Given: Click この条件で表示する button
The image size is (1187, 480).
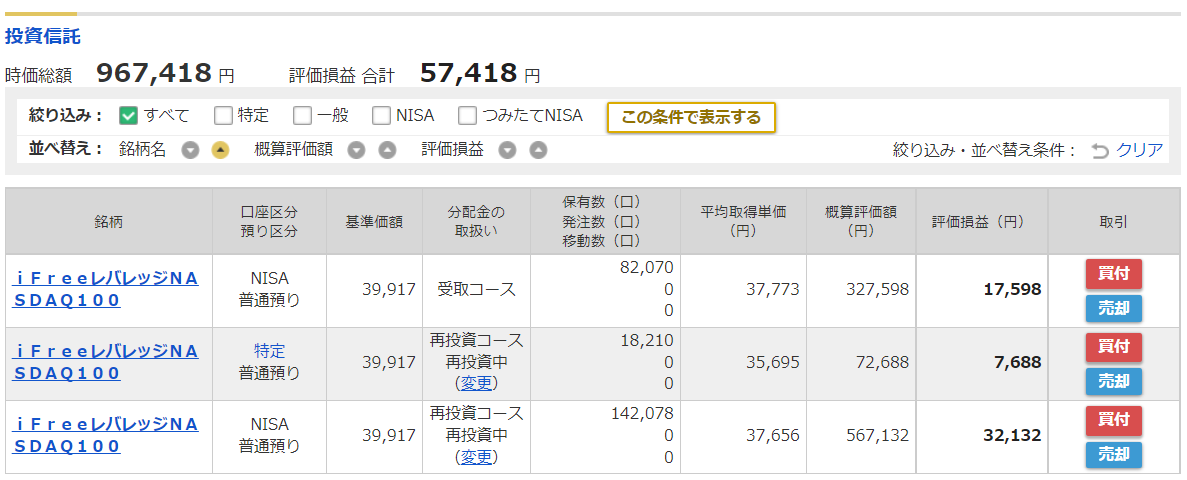Looking at the screenshot, I should [691, 117].
